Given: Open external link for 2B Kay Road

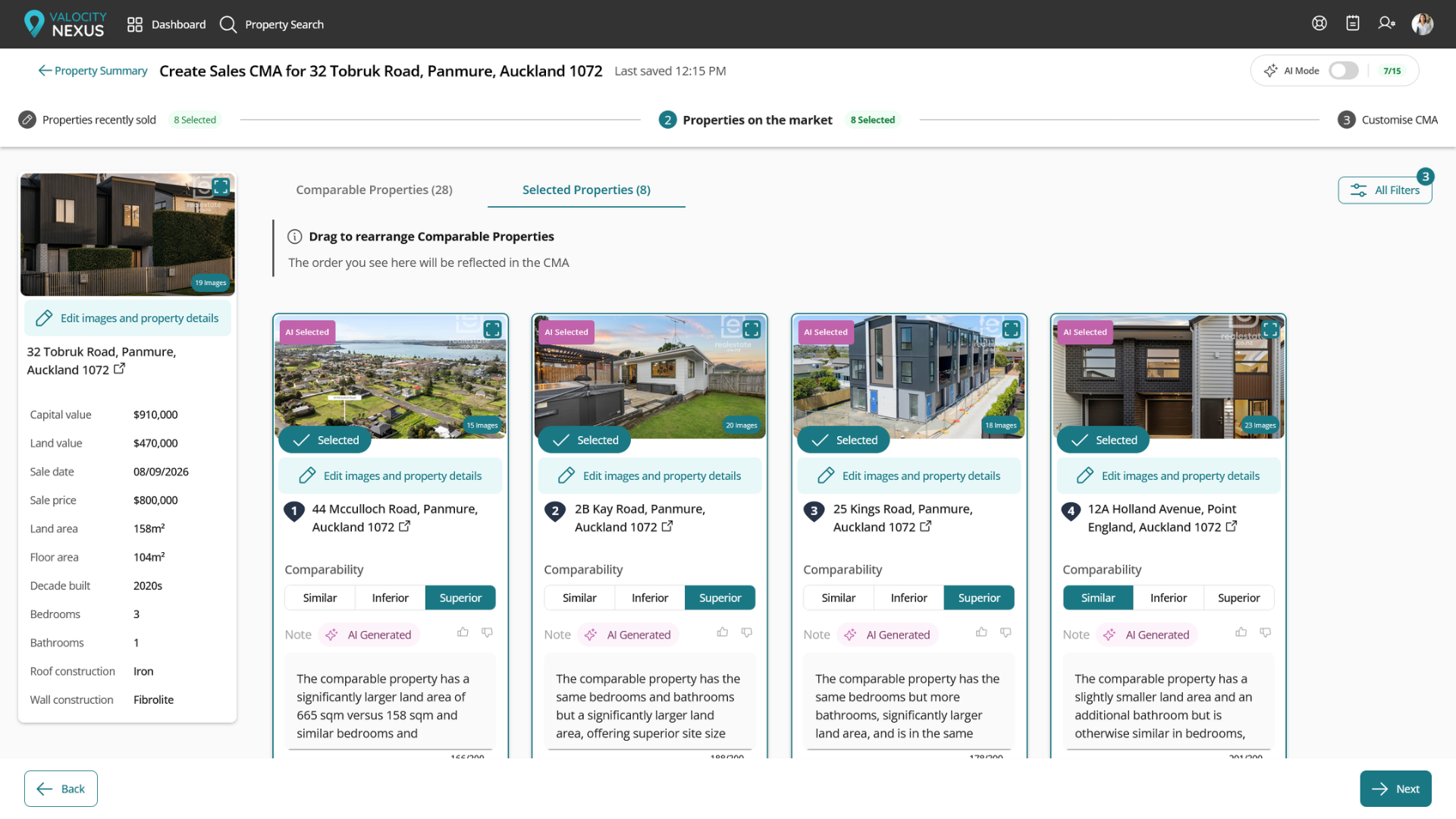Looking at the screenshot, I should 667,526.
